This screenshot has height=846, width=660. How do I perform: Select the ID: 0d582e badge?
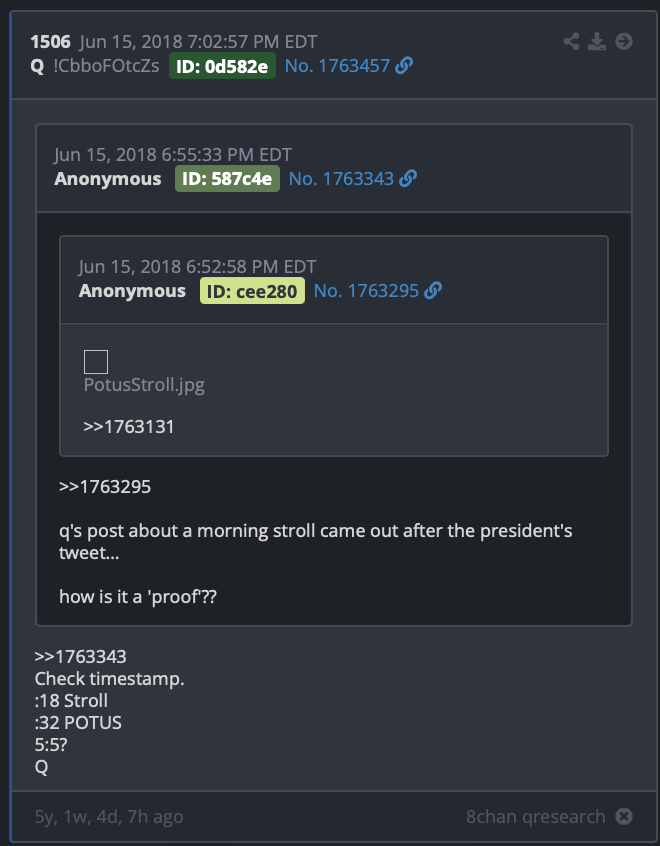(x=222, y=66)
